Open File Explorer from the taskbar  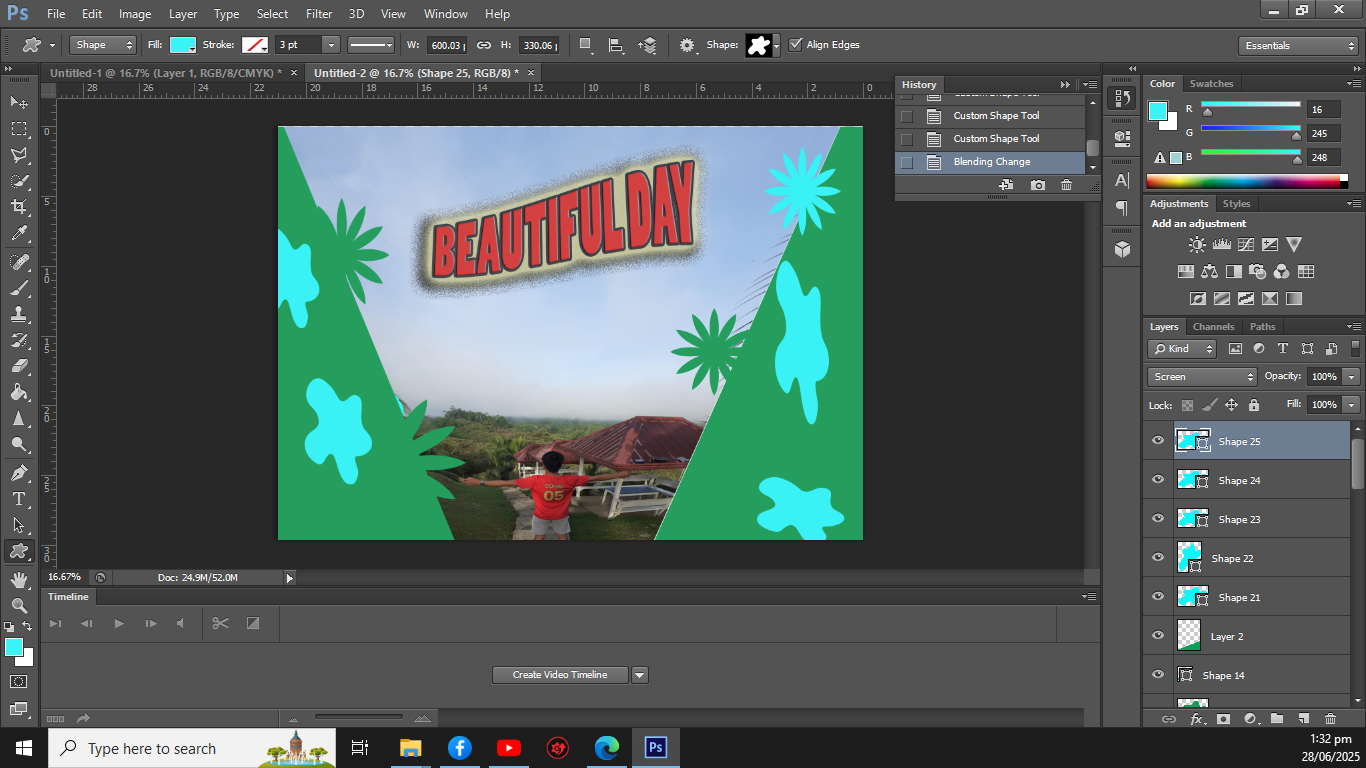point(411,748)
